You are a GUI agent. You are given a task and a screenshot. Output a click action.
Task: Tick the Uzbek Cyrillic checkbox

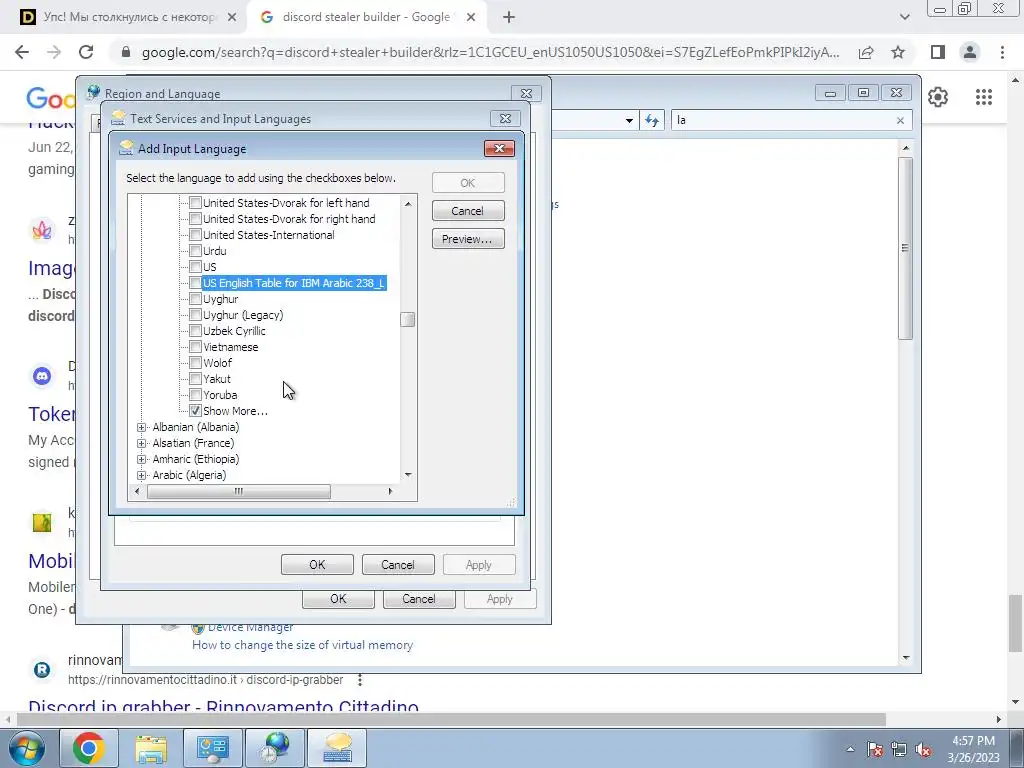[195, 331]
